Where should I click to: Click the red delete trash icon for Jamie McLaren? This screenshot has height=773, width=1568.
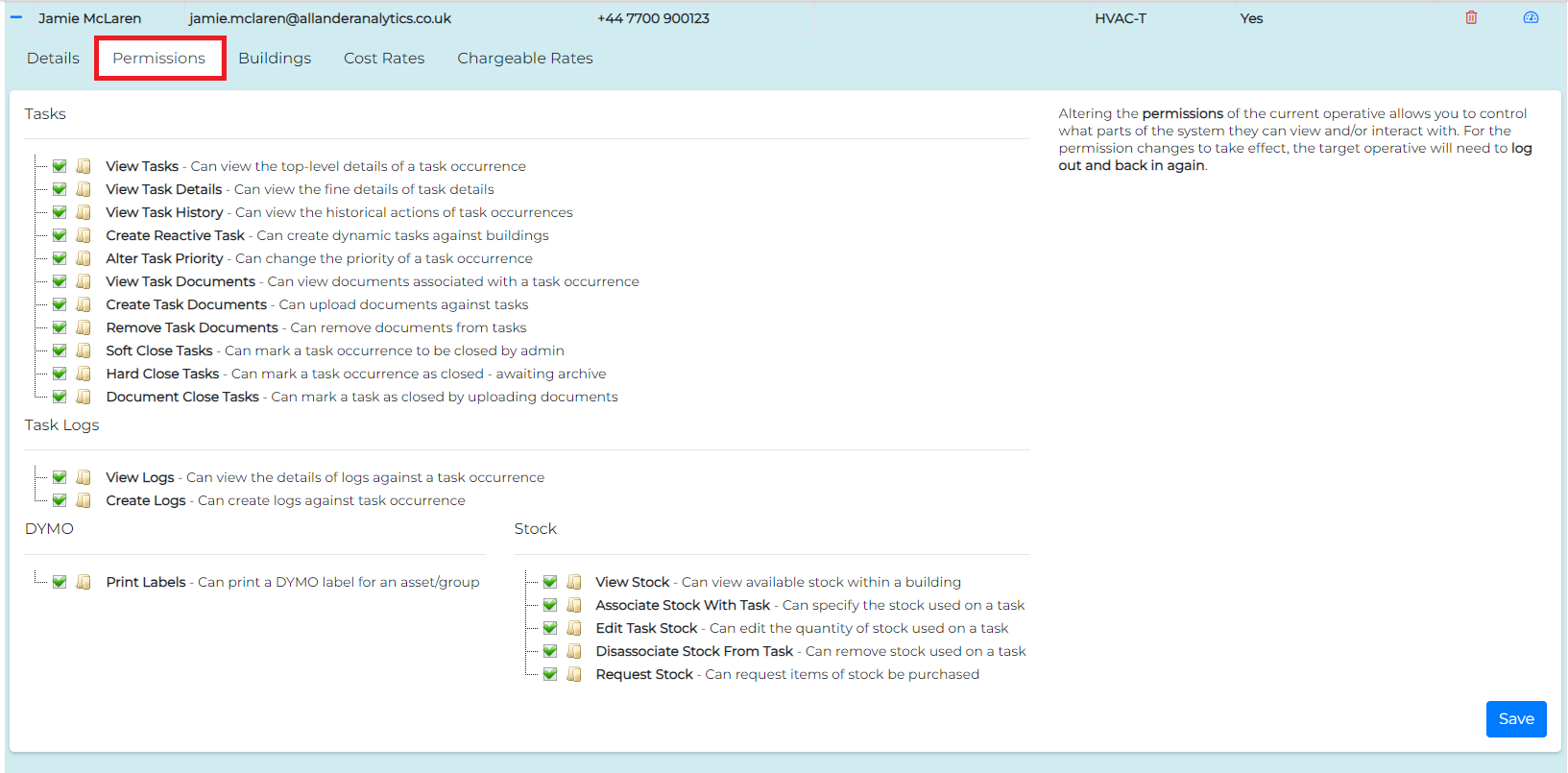click(1471, 17)
